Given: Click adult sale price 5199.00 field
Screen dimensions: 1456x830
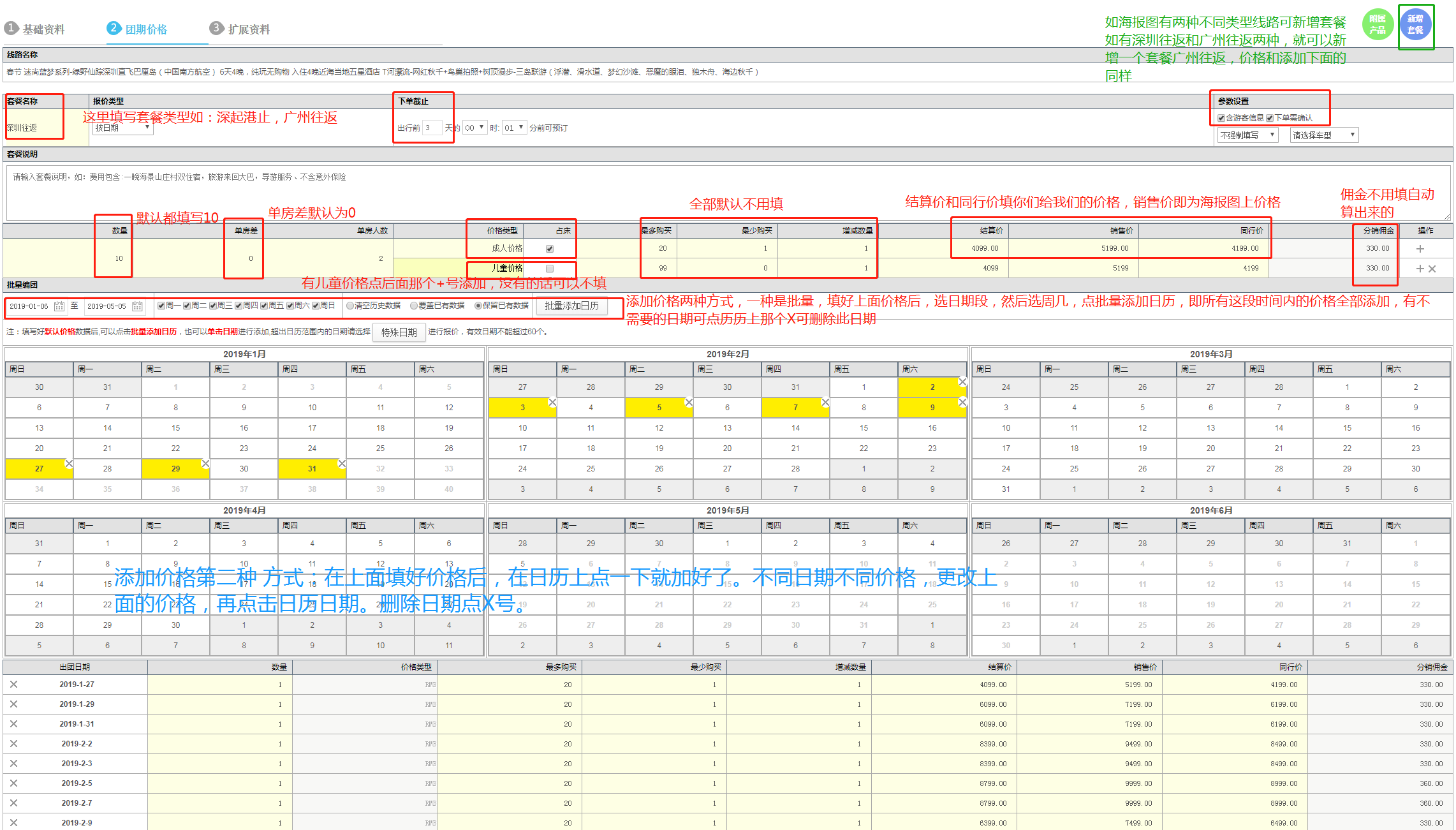Looking at the screenshot, I should pos(1074,249).
